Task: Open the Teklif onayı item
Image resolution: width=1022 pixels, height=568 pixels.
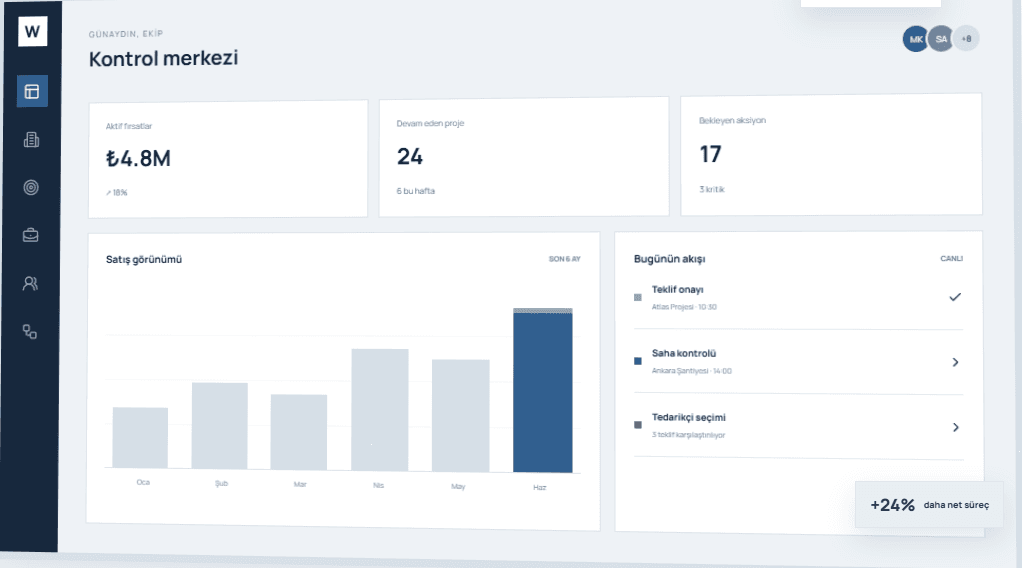Action: click(x=798, y=298)
